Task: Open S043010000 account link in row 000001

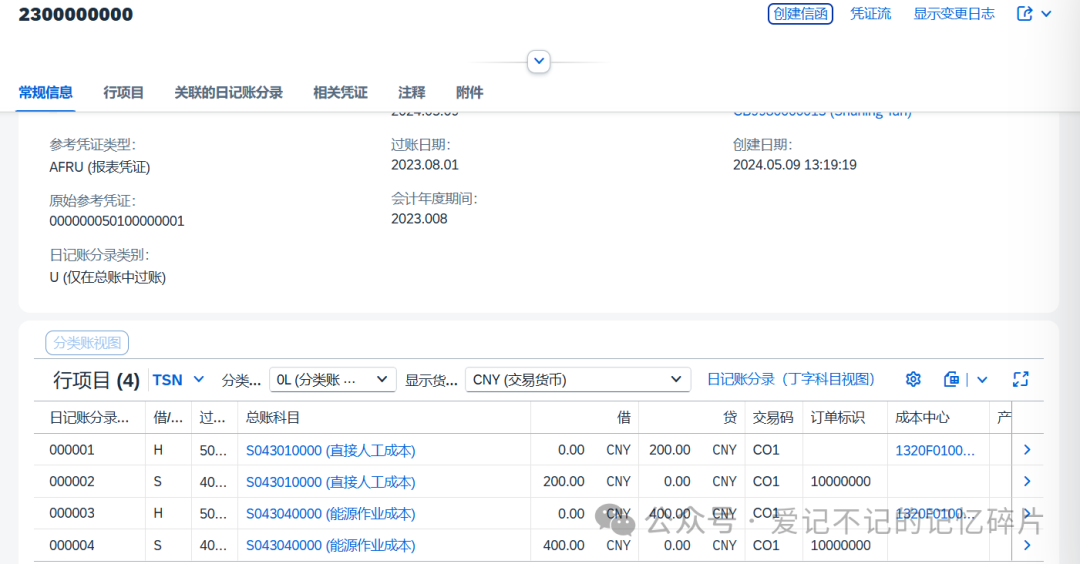Action: coord(331,450)
